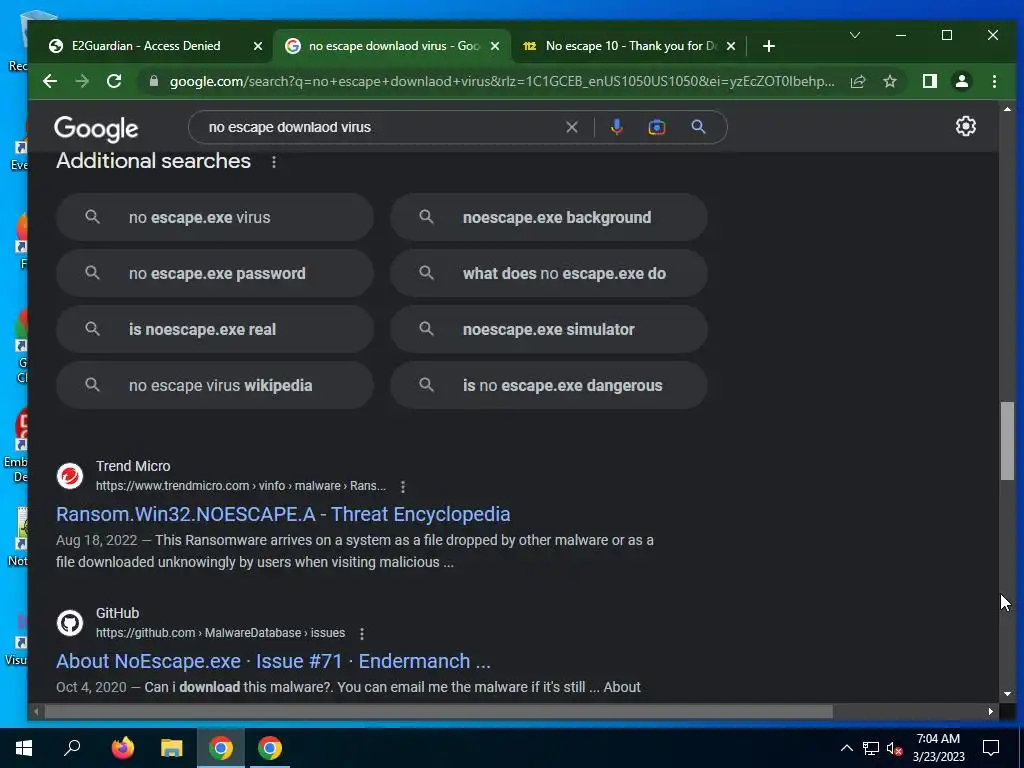Click the scroll down arrow of page
This screenshot has height=768, width=1024.
click(x=1007, y=694)
